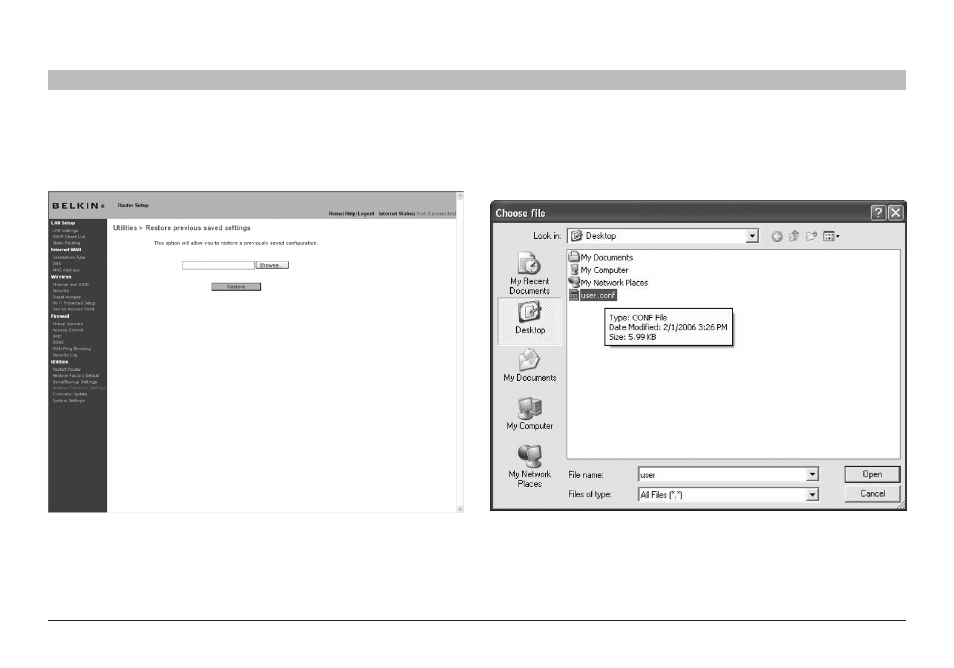Open the Home link in router header
The height and width of the screenshot is (668, 954).
pyautogui.click(x=335, y=214)
